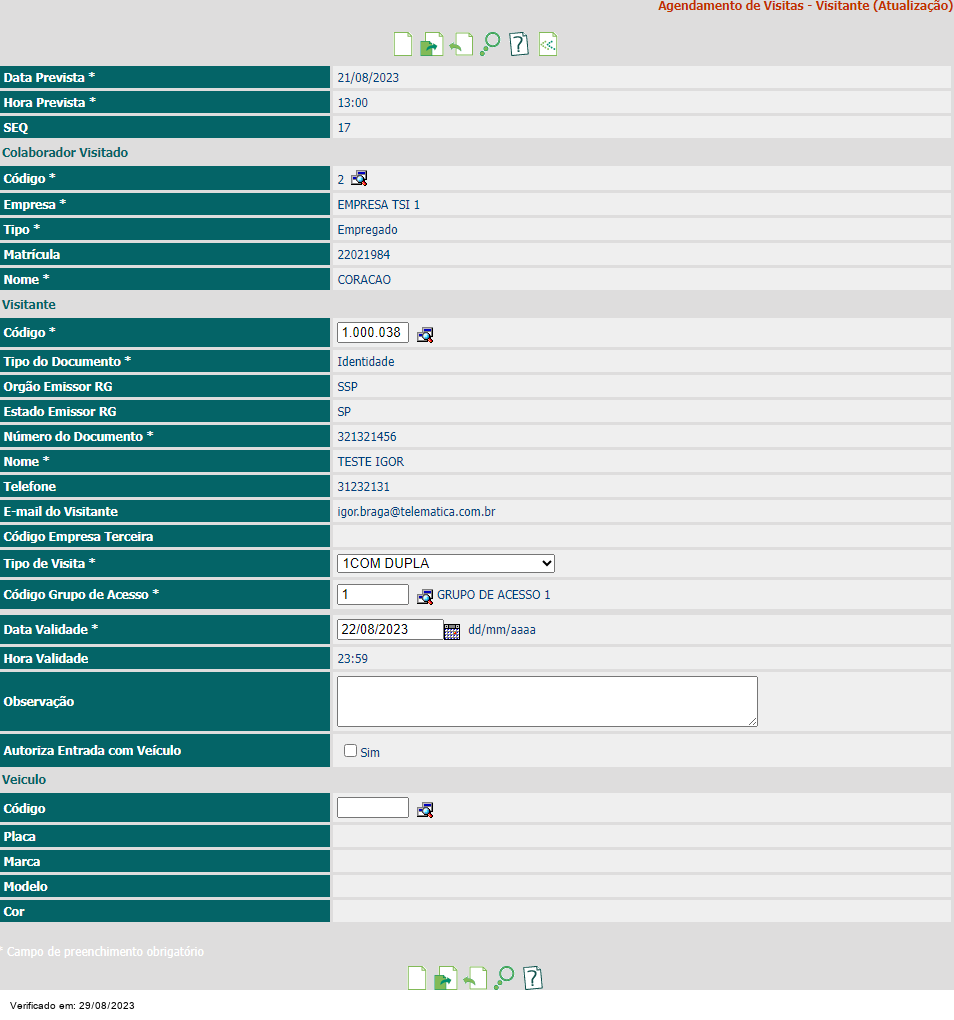Click the SEQ label
The image size is (954, 1020).
pyautogui.click(x=16, y=128)
